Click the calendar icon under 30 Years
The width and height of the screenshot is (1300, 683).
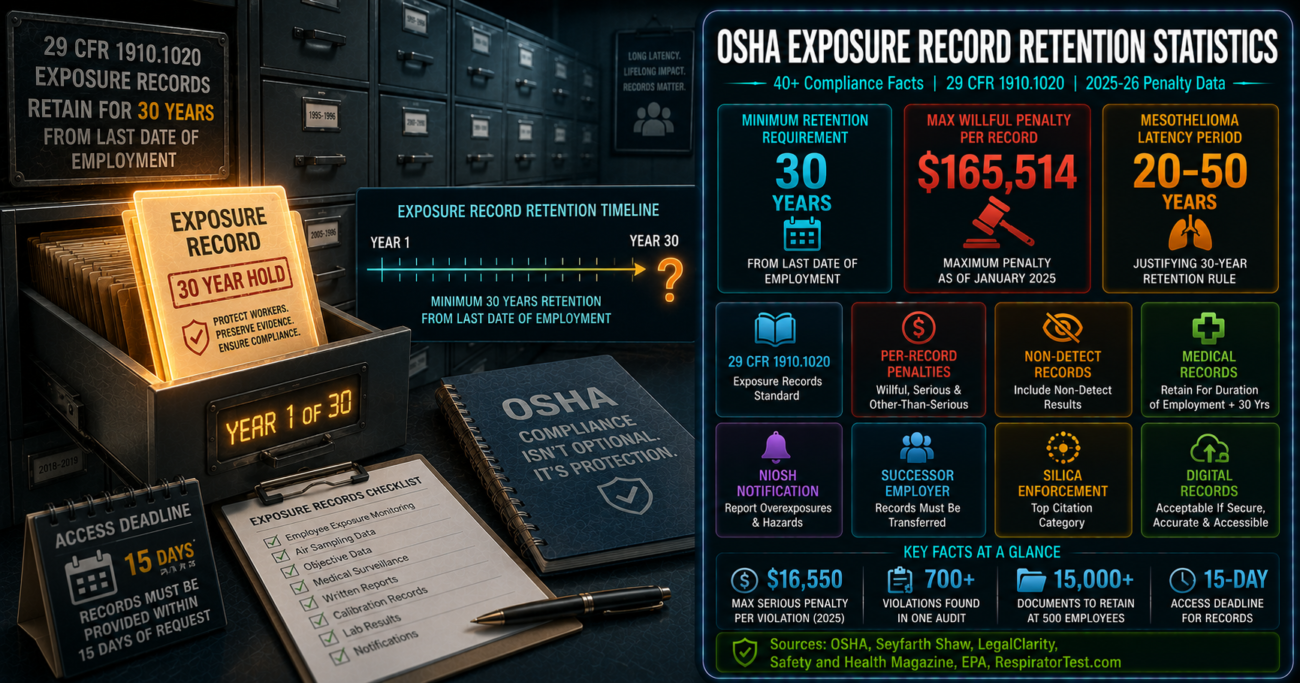tap(802, 233)
